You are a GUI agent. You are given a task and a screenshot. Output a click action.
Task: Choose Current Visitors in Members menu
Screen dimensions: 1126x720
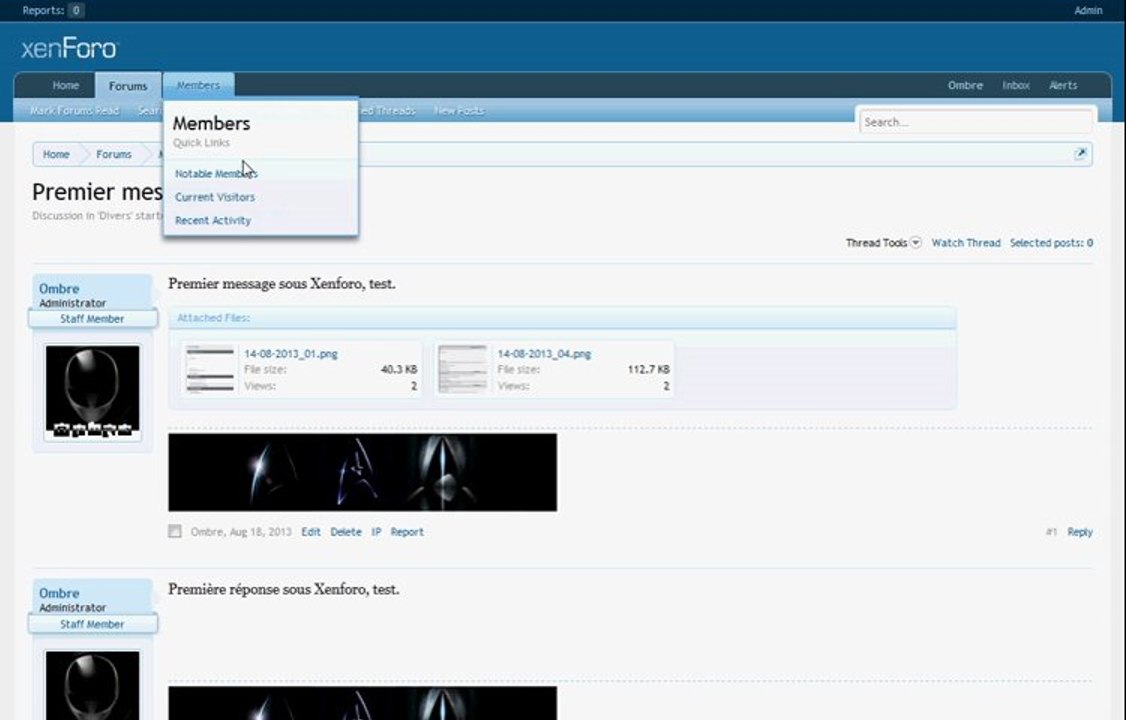[215, 197]
